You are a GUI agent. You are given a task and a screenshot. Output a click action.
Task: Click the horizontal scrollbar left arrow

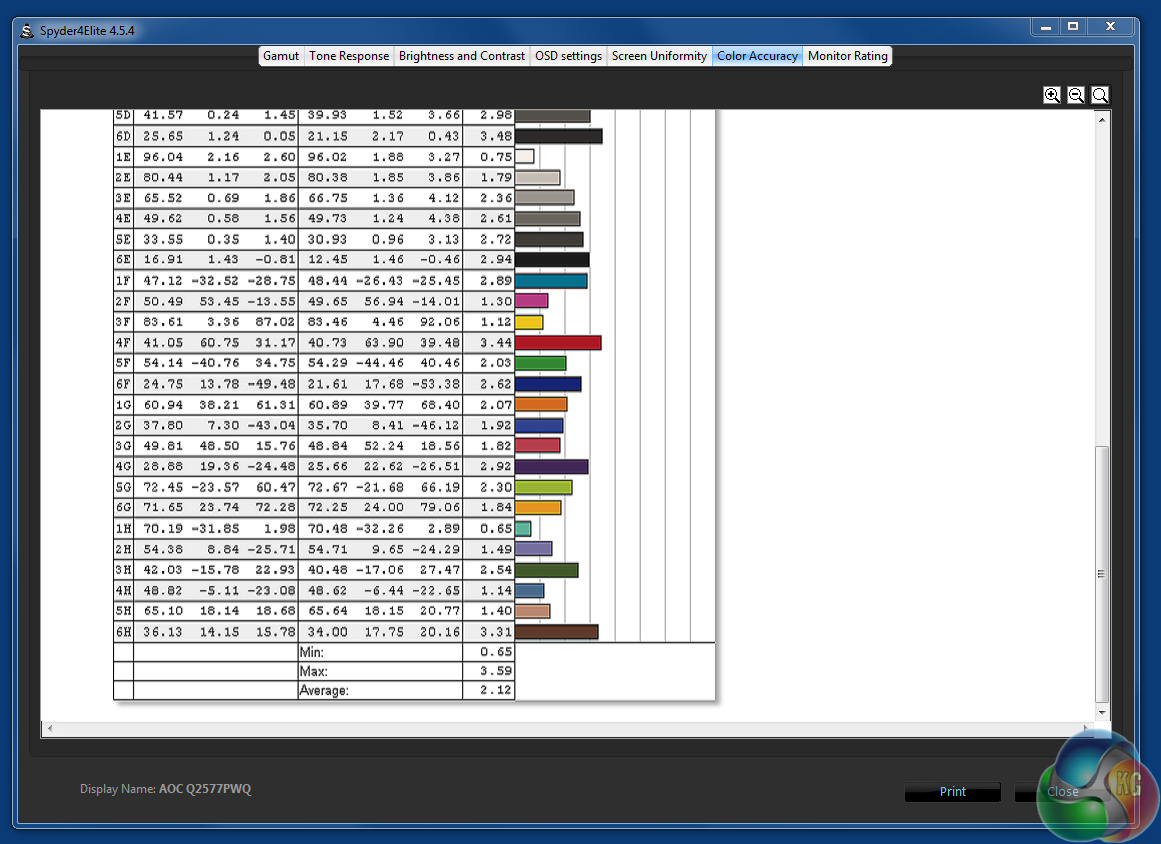50,729
